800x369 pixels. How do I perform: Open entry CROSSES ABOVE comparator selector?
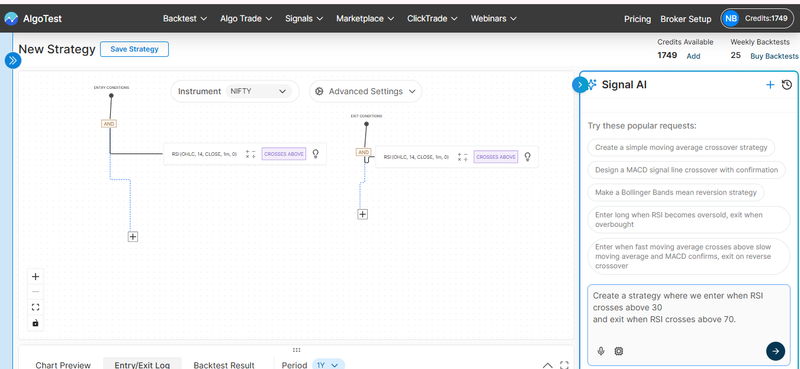(x=284, y=154)
